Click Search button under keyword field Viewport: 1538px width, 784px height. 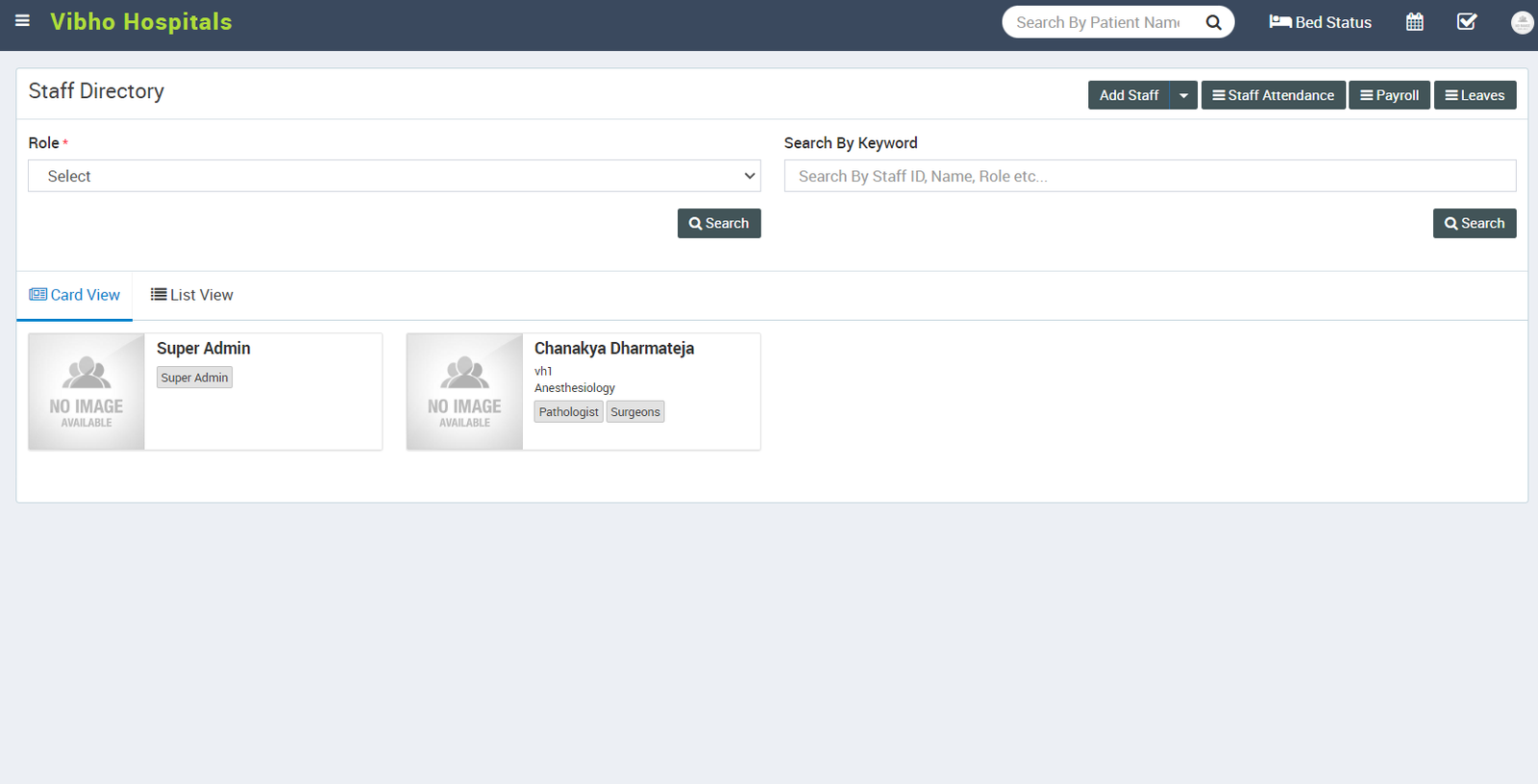1474,223
